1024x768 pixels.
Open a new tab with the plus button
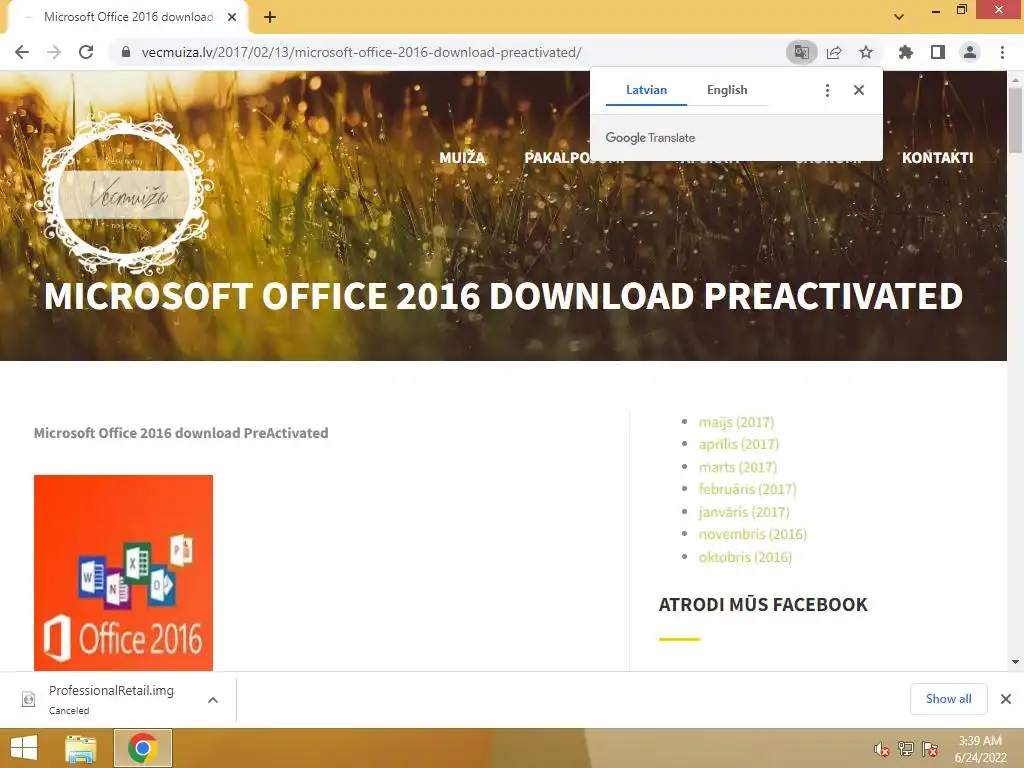pos(270,17)
